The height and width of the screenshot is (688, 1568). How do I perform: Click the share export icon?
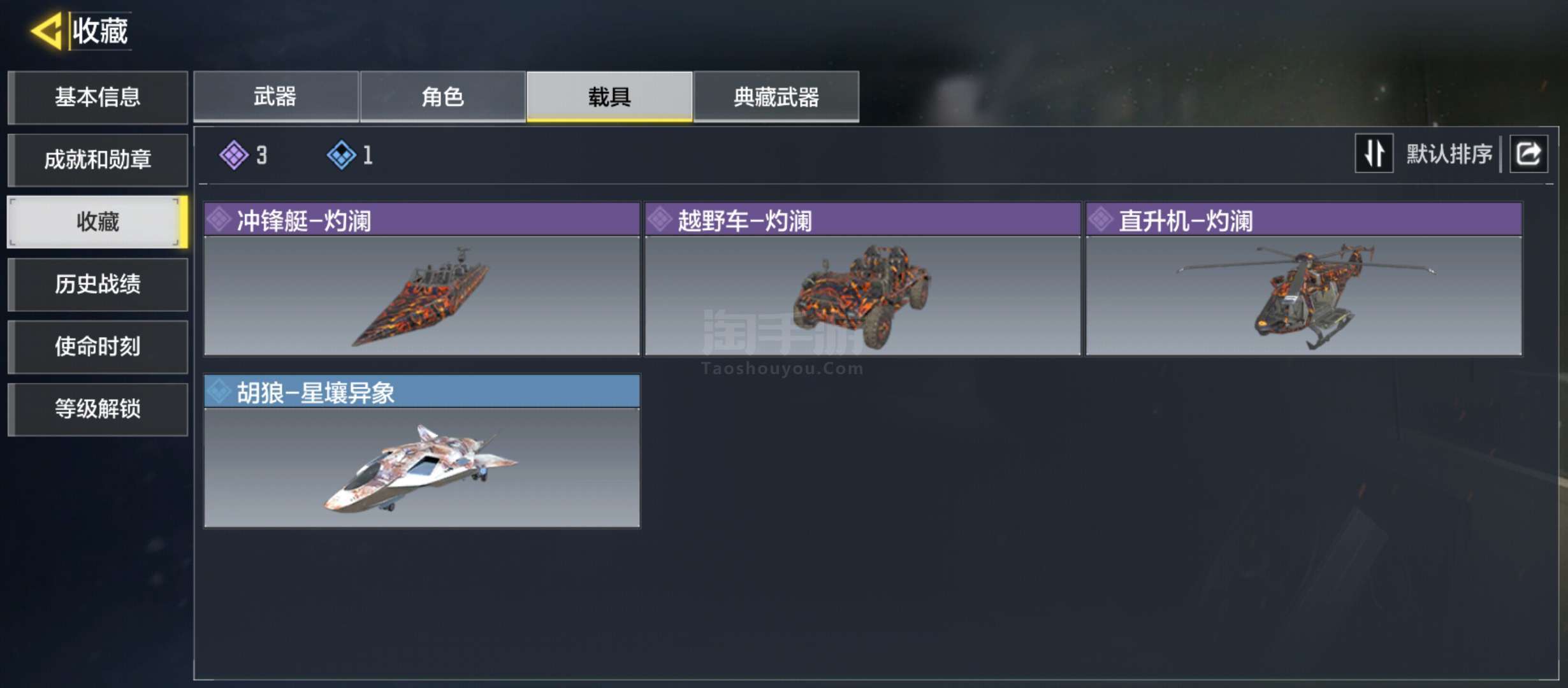pos(1528,154)
